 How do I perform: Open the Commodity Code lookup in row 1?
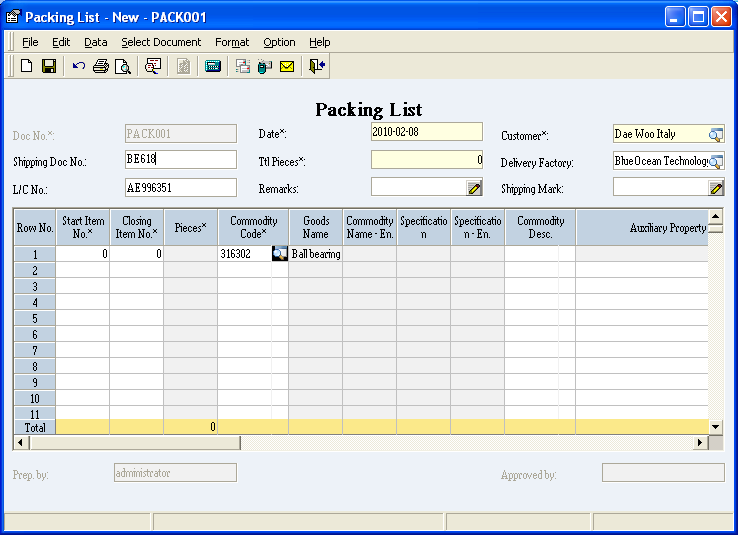280,254
